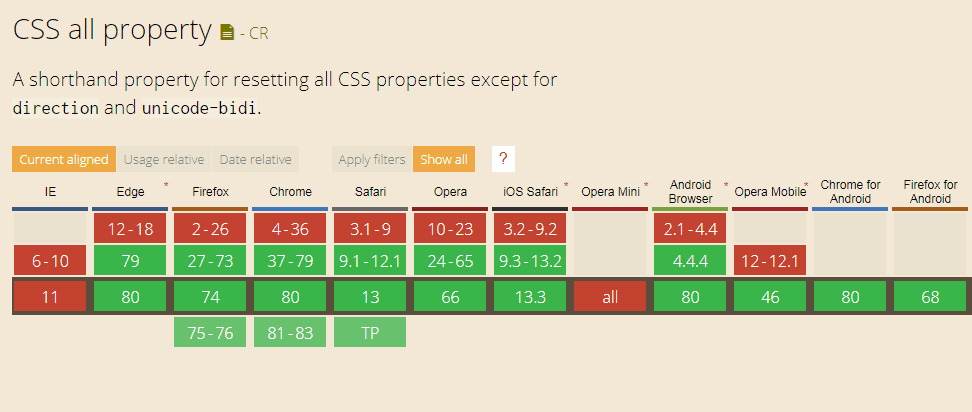The width and height of the screenshot is (972, 412).
Task: Switch to Usage relative view
Action: click(164, 159)
